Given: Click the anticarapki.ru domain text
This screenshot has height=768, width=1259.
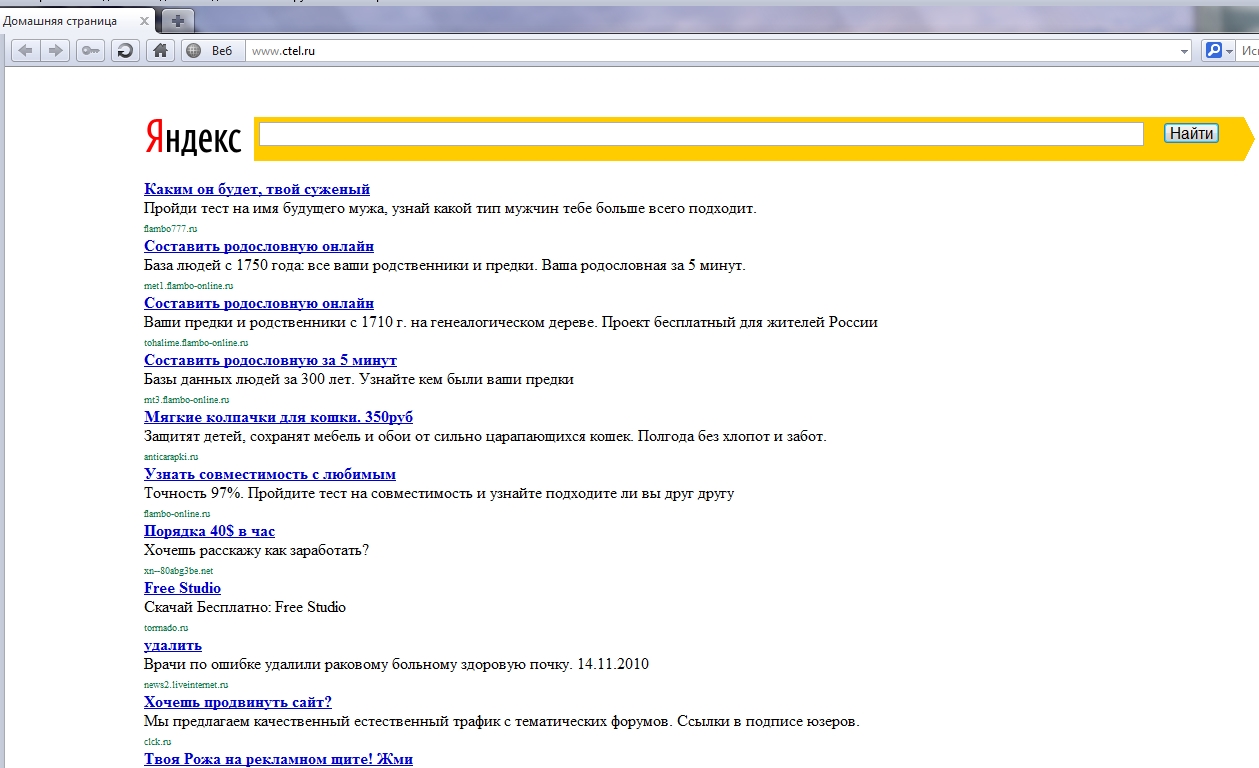Looking at the screenshot, I should click(171, 457).
